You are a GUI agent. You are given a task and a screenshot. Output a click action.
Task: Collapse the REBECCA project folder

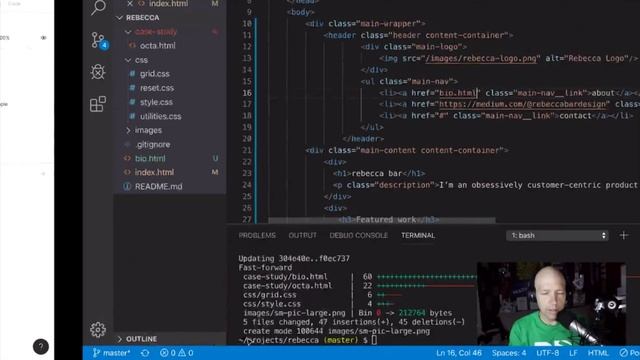coord(120,18)
